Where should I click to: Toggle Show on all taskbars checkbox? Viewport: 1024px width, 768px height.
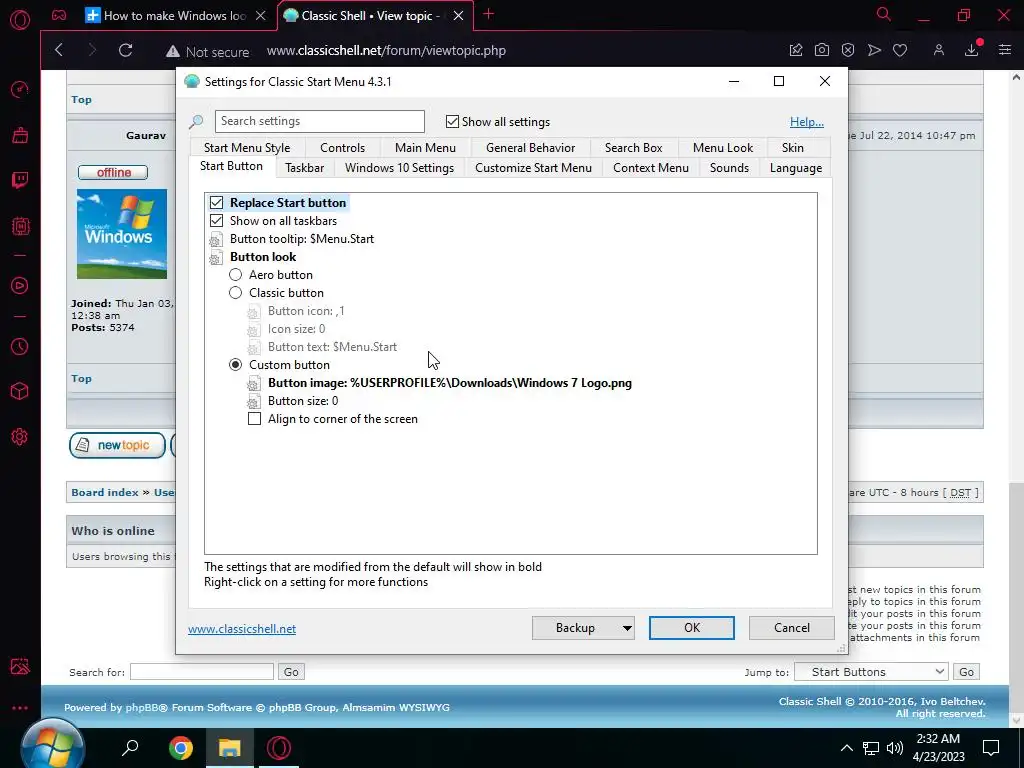(x=216, y=221)
